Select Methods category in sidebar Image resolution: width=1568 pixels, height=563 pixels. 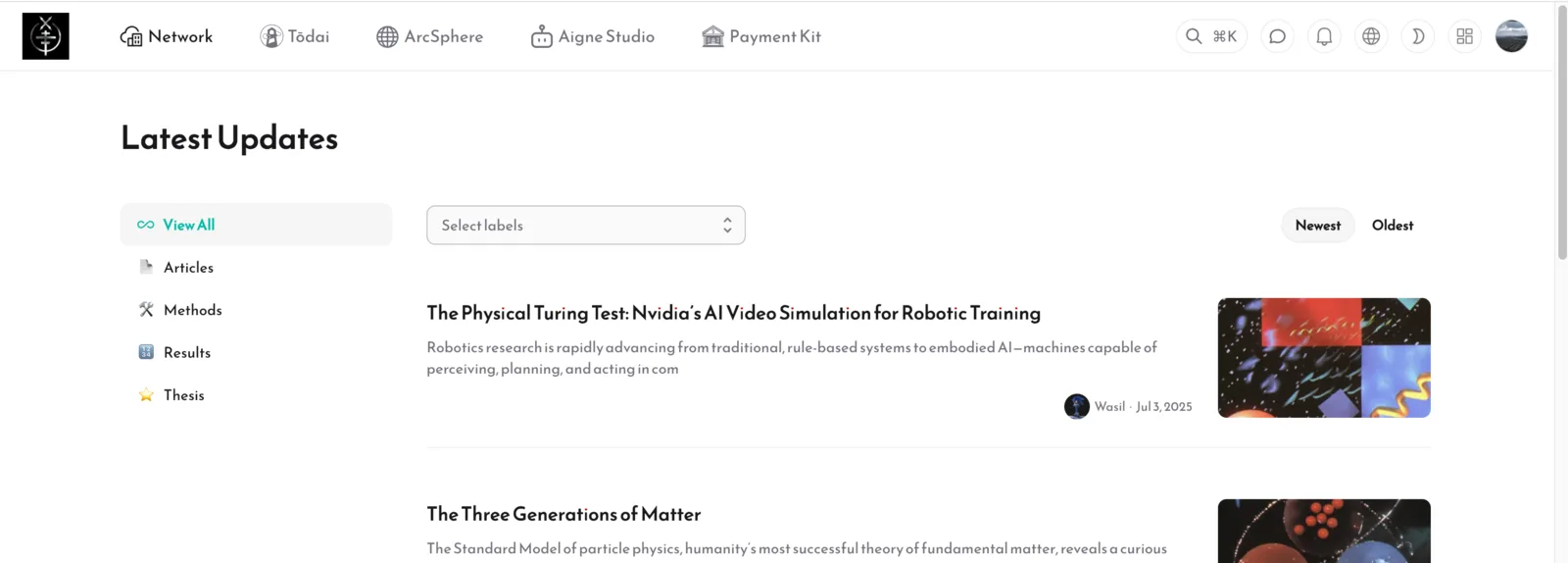point(256,310)
